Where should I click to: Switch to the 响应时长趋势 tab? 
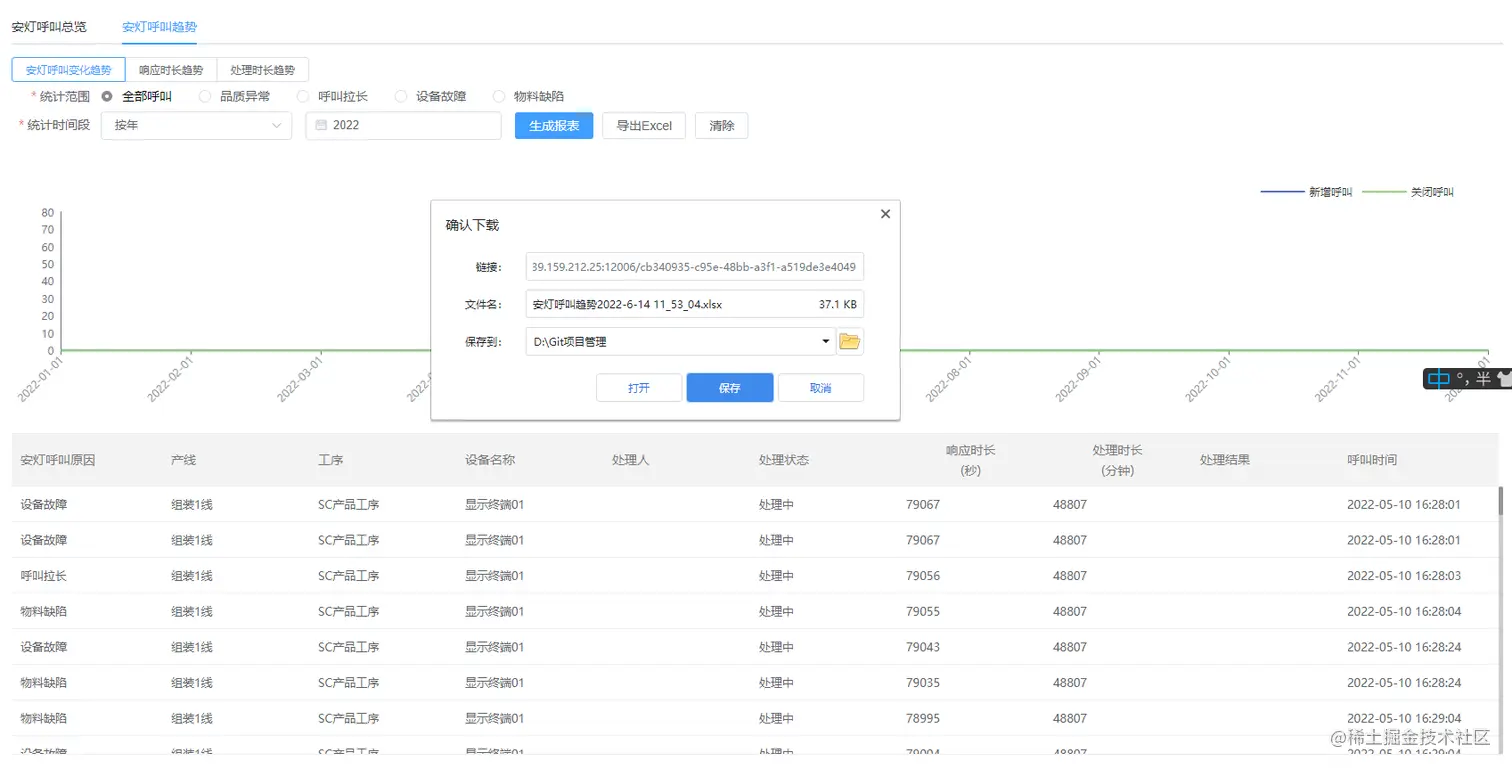point(171,69)
